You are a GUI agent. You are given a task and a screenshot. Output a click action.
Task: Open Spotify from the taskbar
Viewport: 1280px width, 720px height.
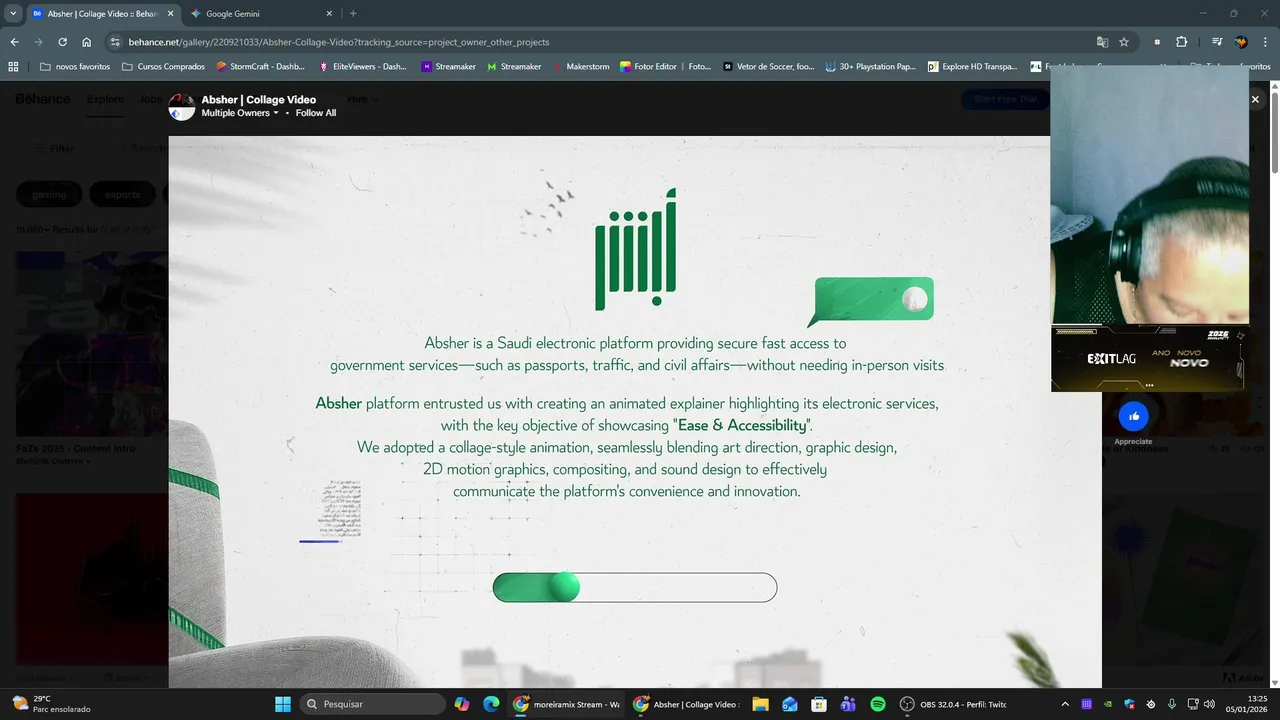tap(878, 704)
